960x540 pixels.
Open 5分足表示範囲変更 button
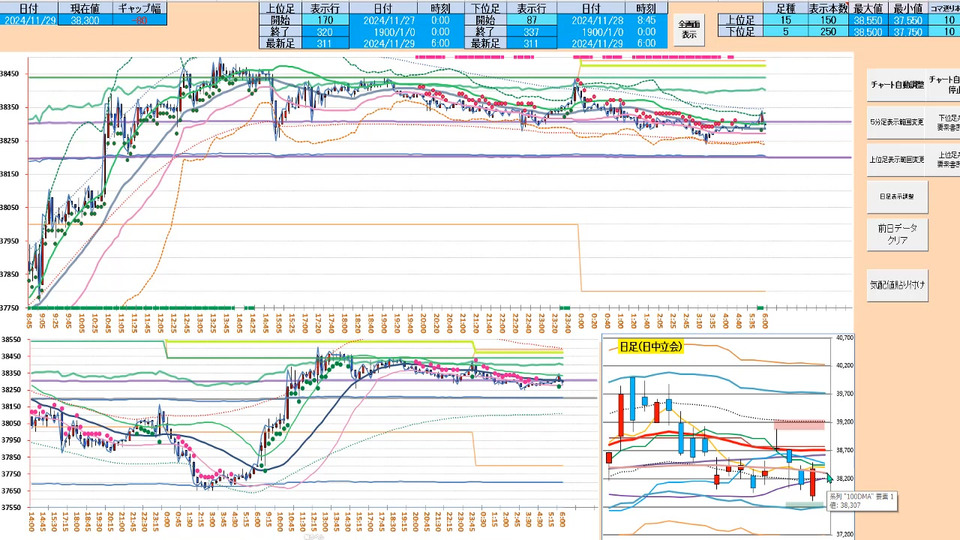coord(898,122)
